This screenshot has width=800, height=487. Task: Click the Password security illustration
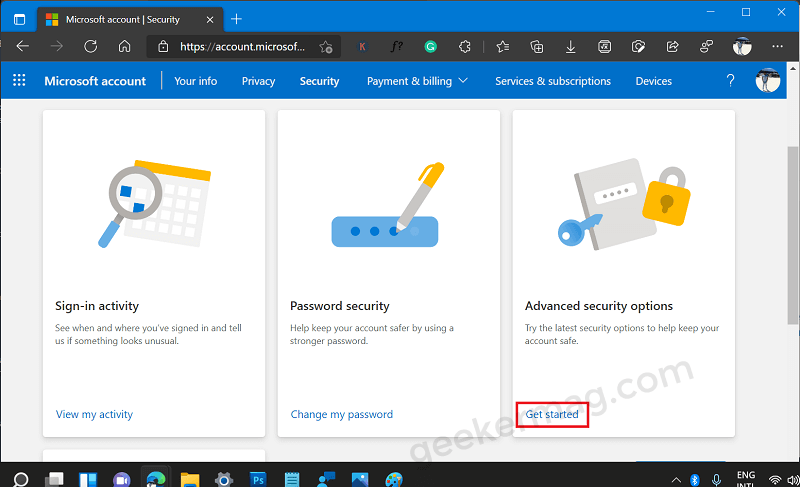click(x=388, y=204)
